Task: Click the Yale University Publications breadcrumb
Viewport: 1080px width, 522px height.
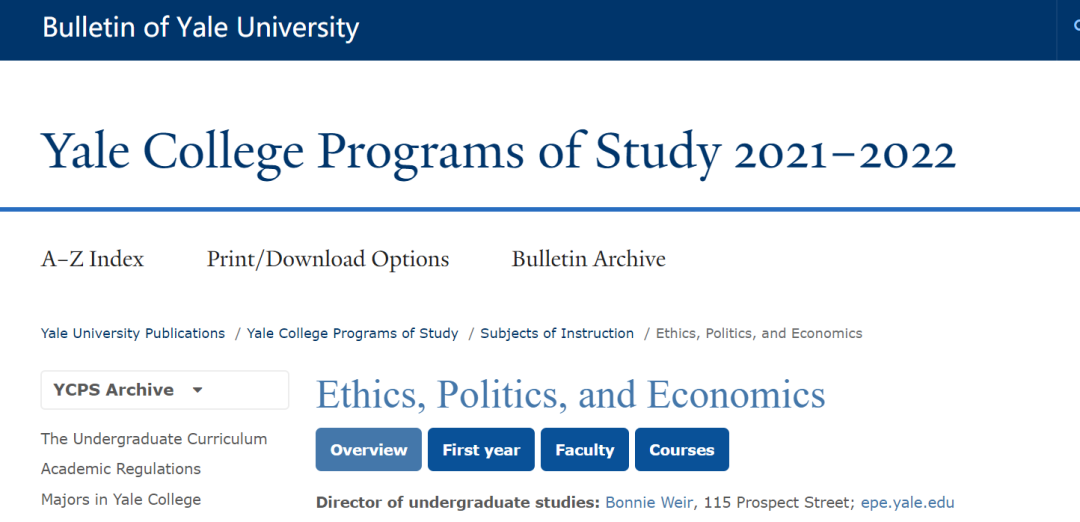Action: [133, 333]
